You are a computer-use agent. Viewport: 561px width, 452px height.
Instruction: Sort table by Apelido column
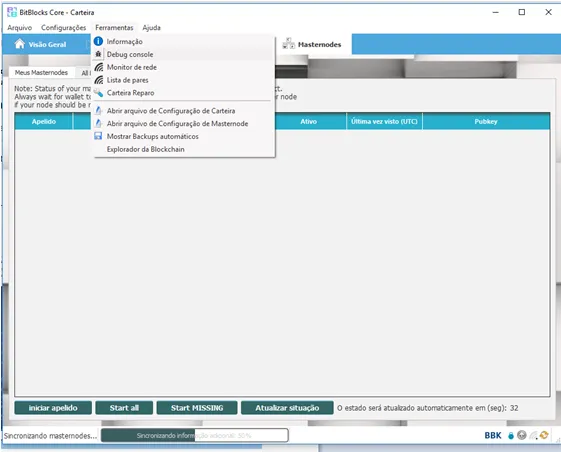[44, 121]
